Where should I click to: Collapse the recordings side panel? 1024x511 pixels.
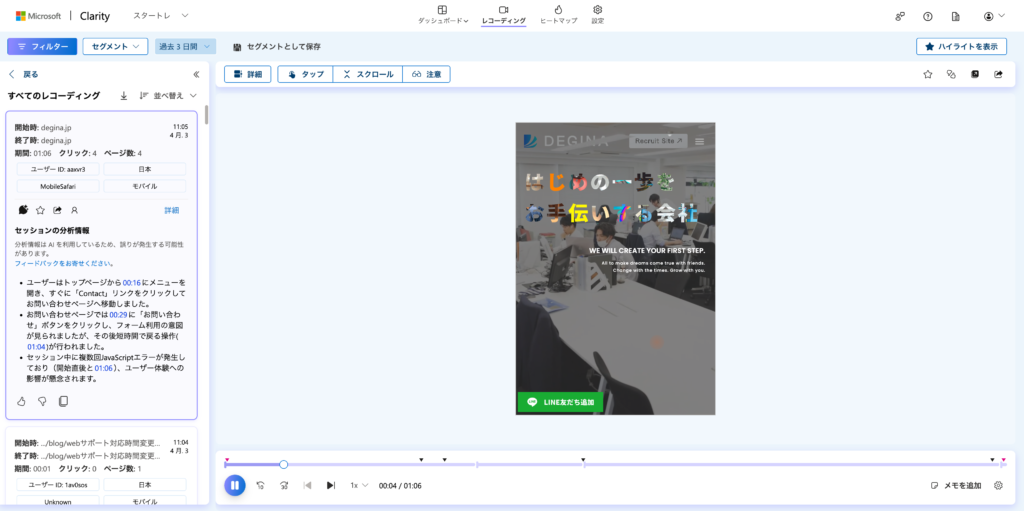click(x=196, y=74)
